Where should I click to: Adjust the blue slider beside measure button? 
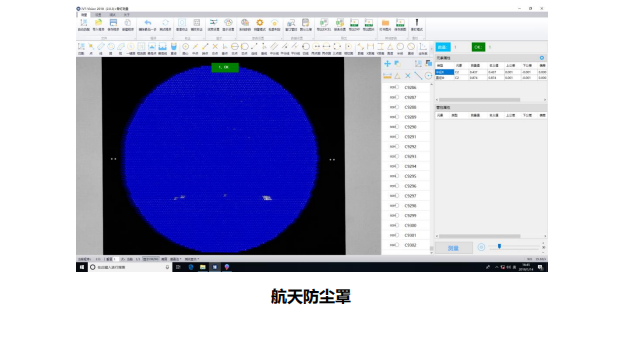(499, 246)
